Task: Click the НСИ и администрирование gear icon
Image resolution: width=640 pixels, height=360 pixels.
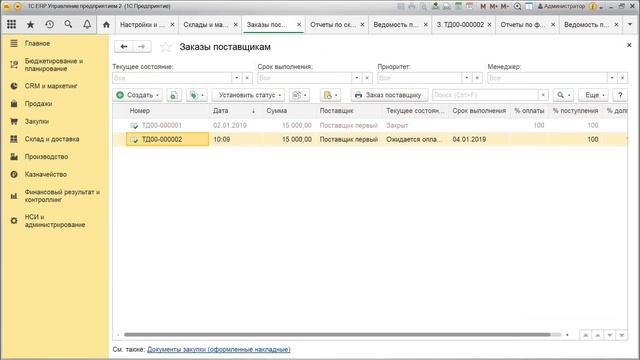Action: pyautogui.click(x=14, y=221)
